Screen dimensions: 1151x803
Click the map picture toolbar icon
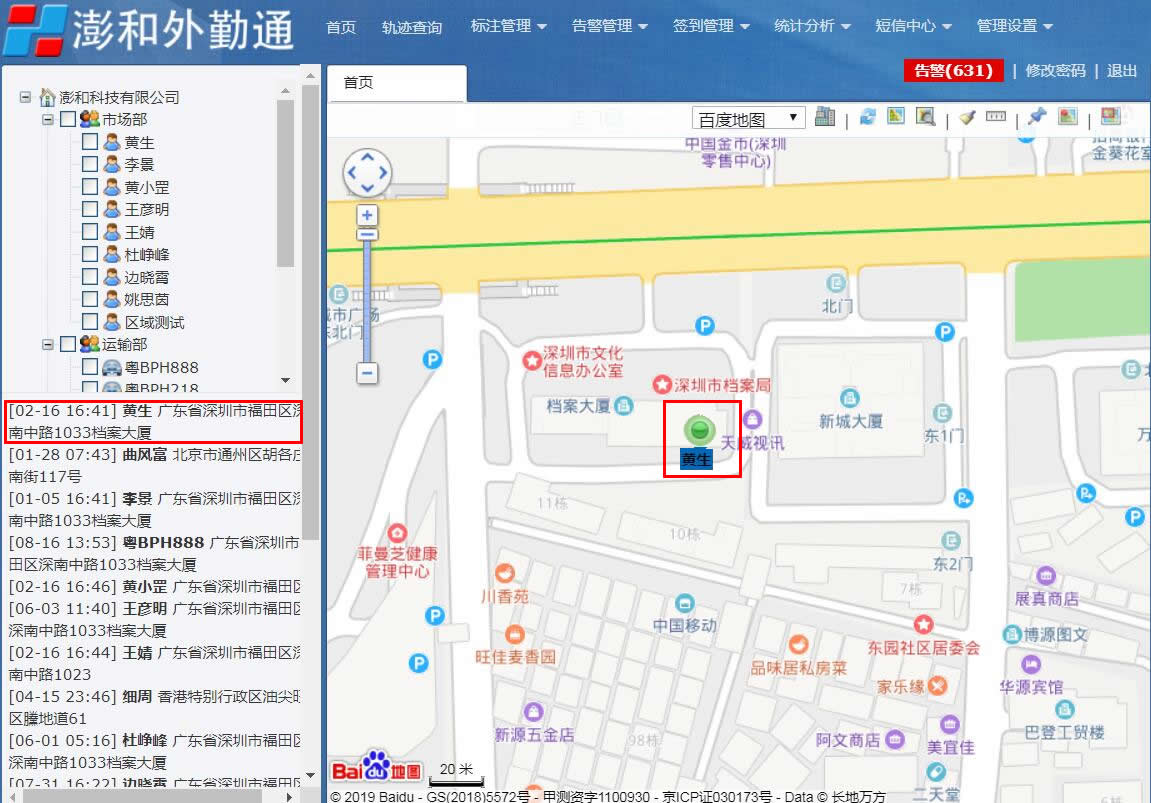pos(896,117)
